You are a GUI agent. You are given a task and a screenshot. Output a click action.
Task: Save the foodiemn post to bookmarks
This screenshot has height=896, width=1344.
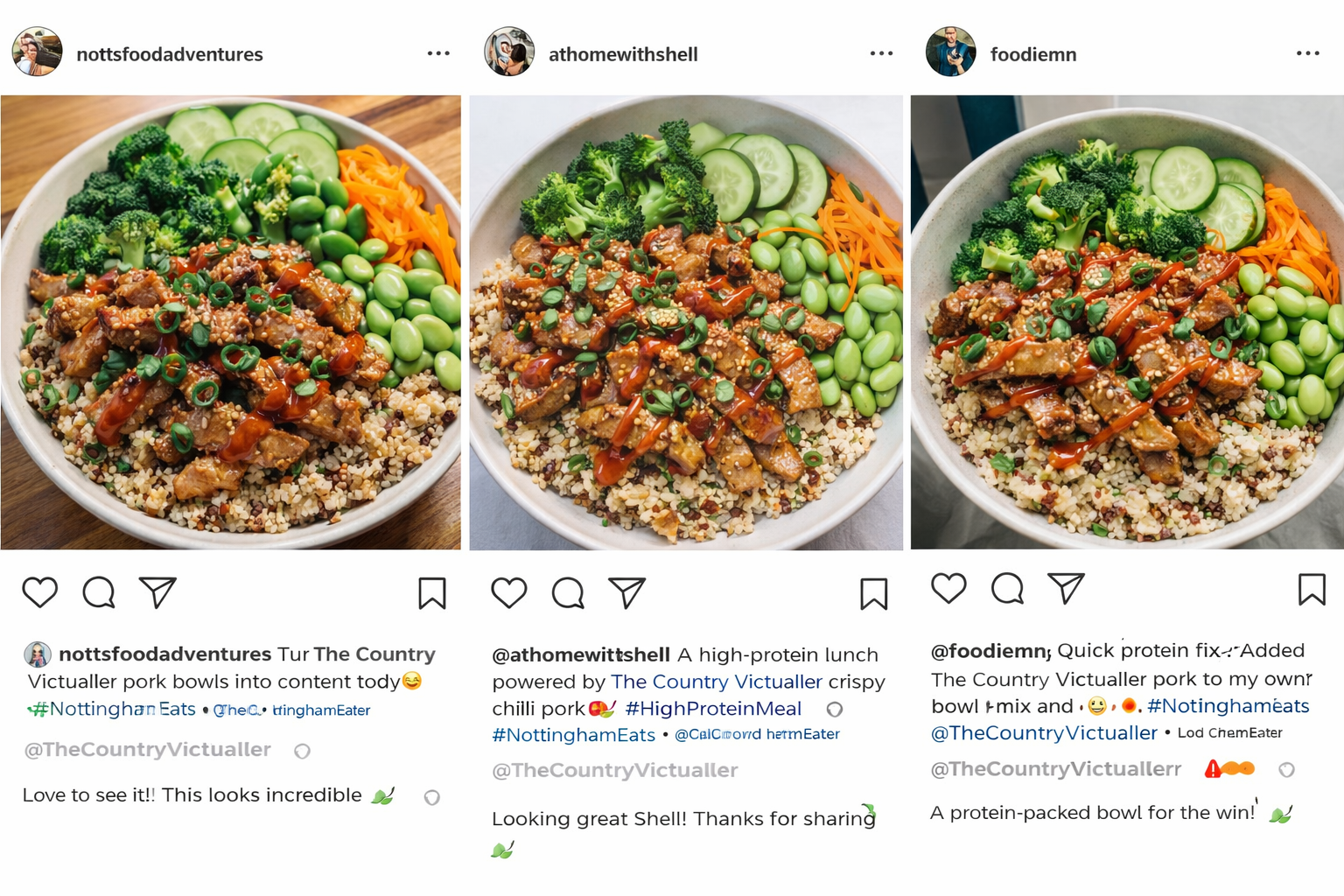click(1312, 590)
